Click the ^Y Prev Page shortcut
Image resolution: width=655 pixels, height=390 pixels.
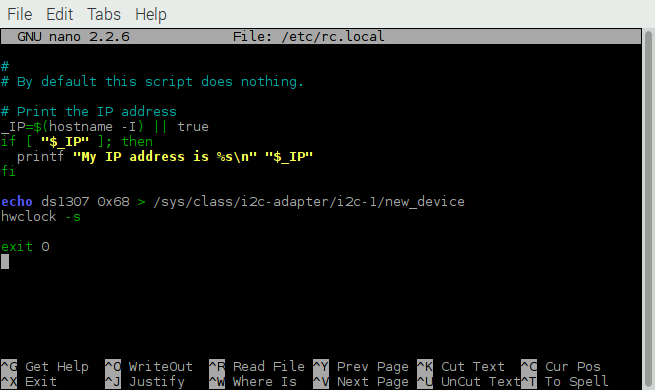click(x=361, y=367)
